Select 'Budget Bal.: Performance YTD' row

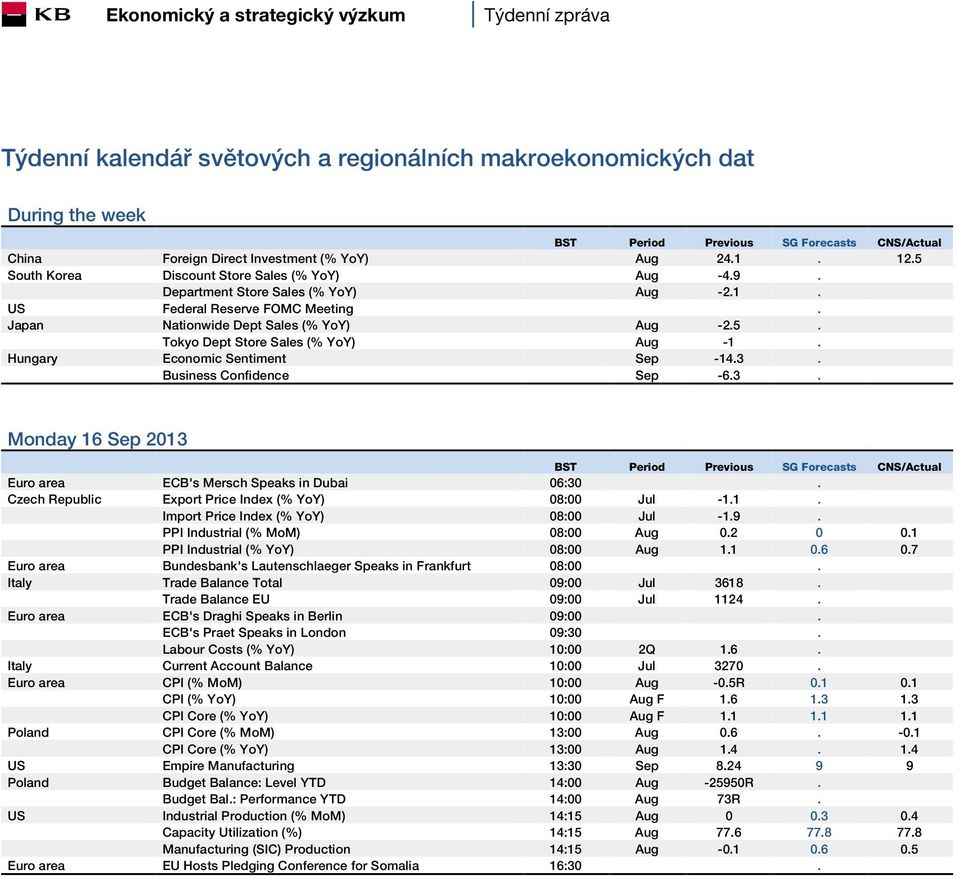pyautogui.click(x=477, y=799)
